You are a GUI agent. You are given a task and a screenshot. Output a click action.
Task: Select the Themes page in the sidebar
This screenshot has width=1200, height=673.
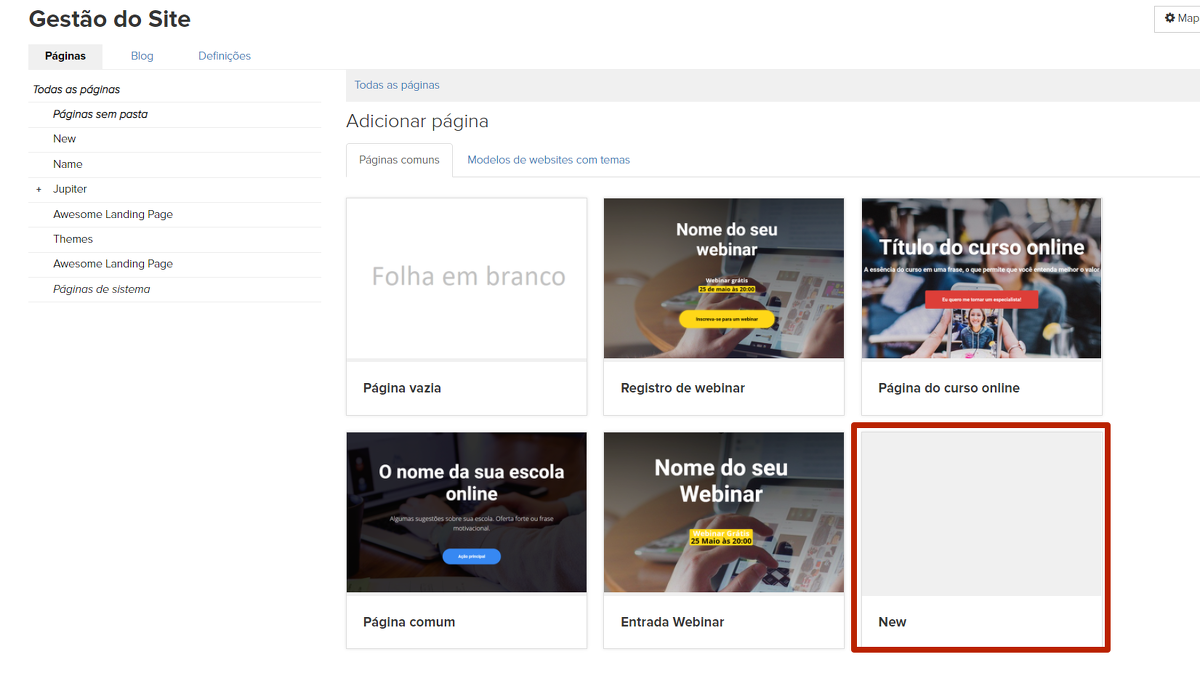point(73,239)
